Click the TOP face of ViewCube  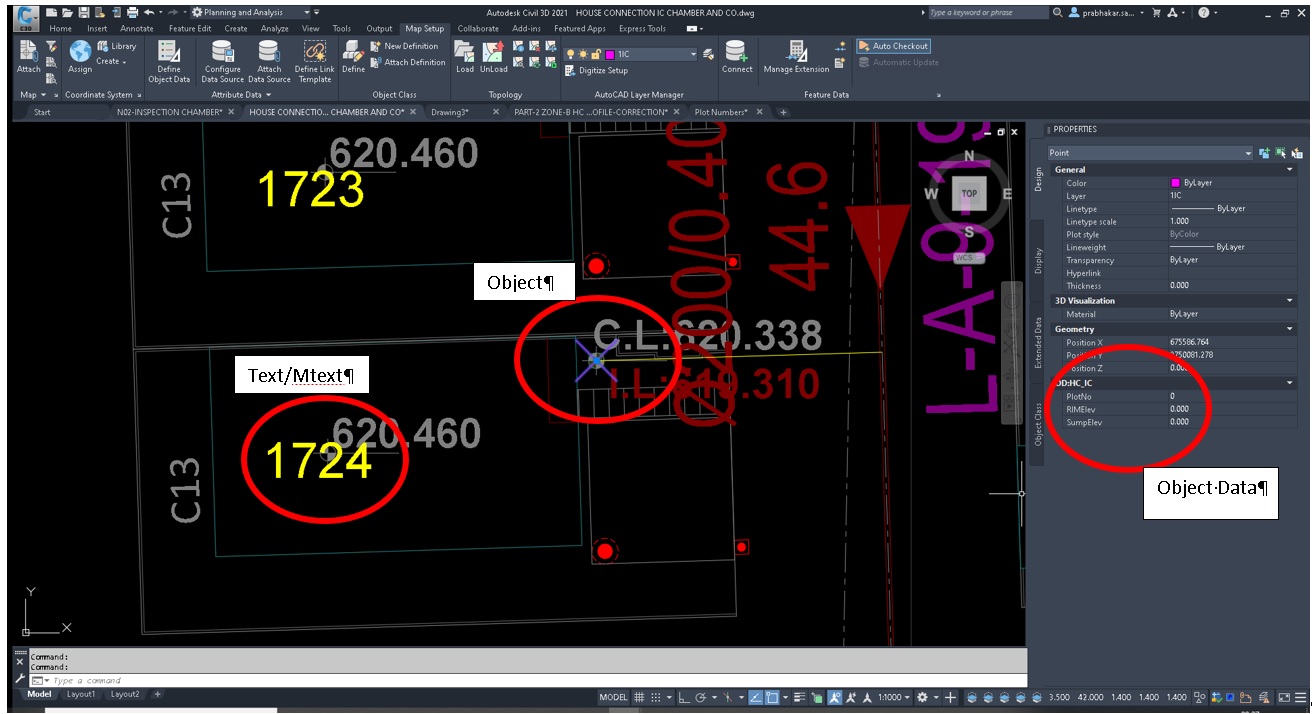point(968,194)
